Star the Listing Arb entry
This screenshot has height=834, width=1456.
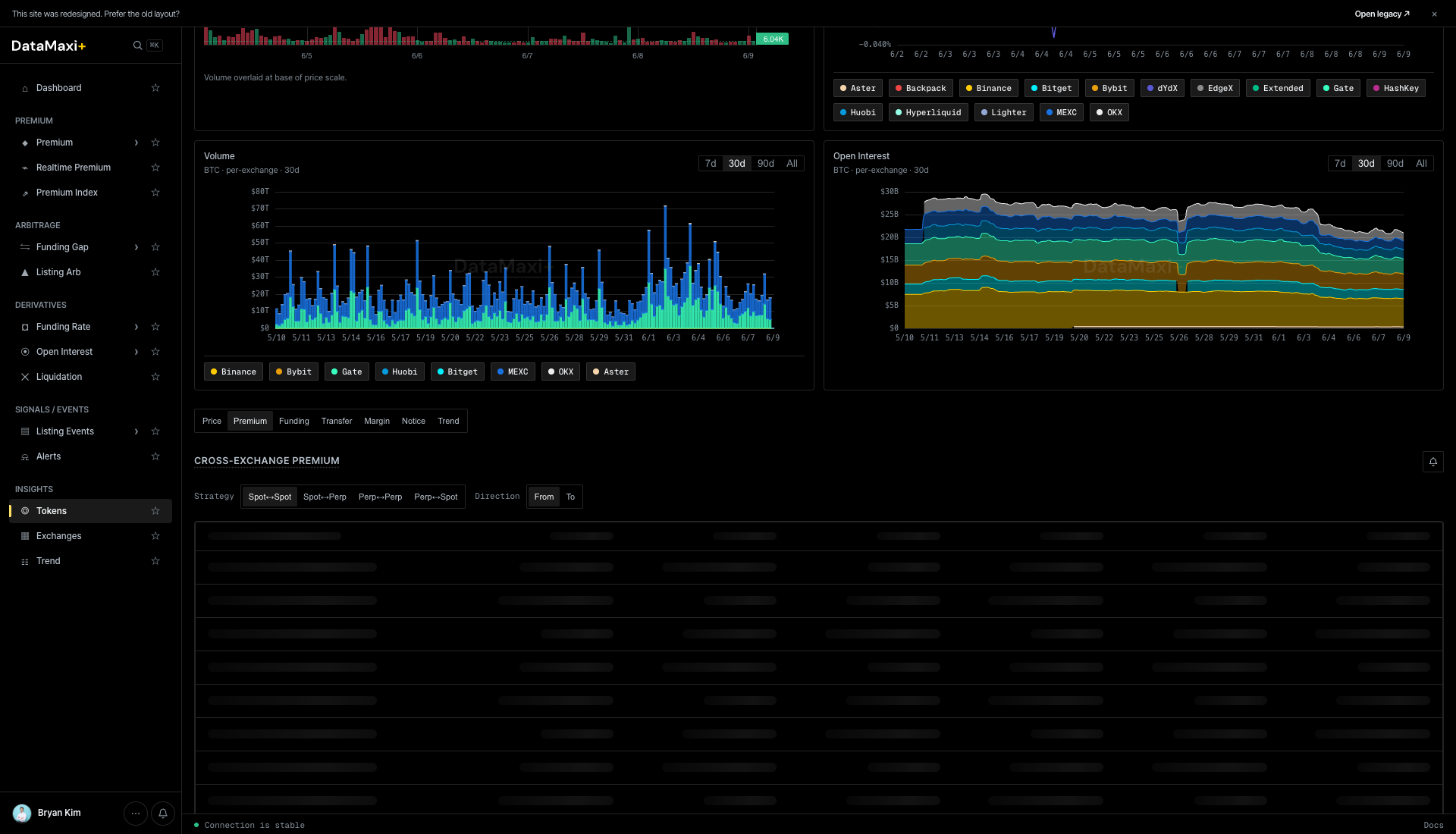[155, 272]
